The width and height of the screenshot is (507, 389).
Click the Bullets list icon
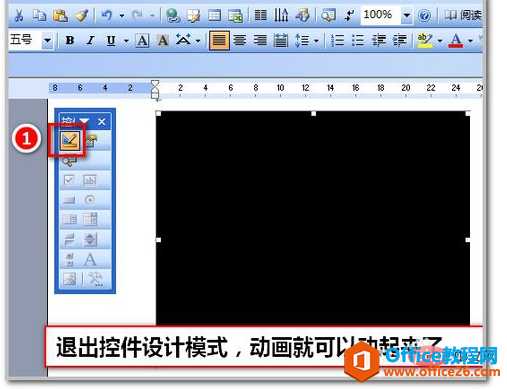tap(358, 41)
